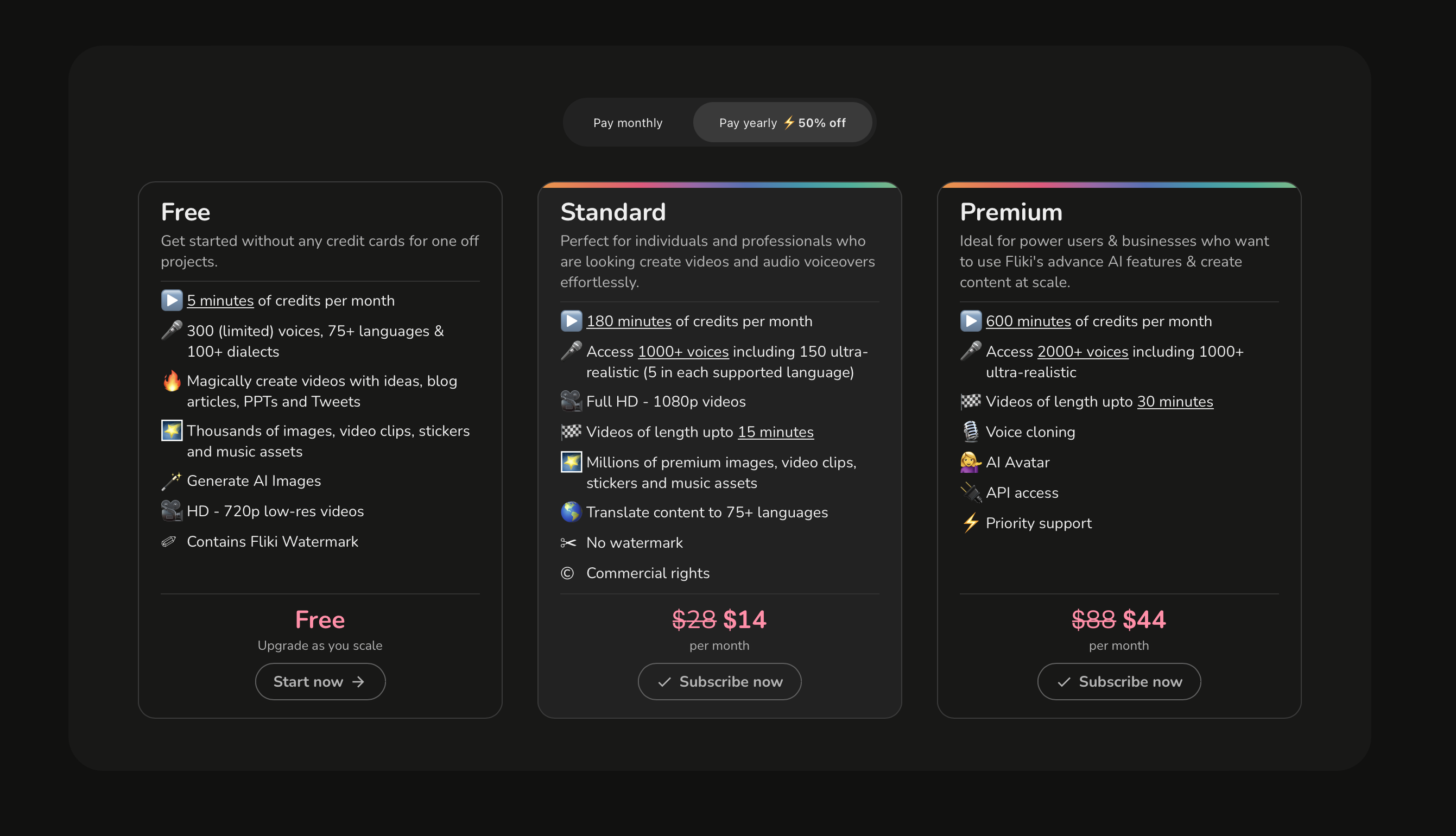The width and height of the screenshot is (1456, 836).
Task: Click the globe icon next to Translate content
Action: pos(571,512)
